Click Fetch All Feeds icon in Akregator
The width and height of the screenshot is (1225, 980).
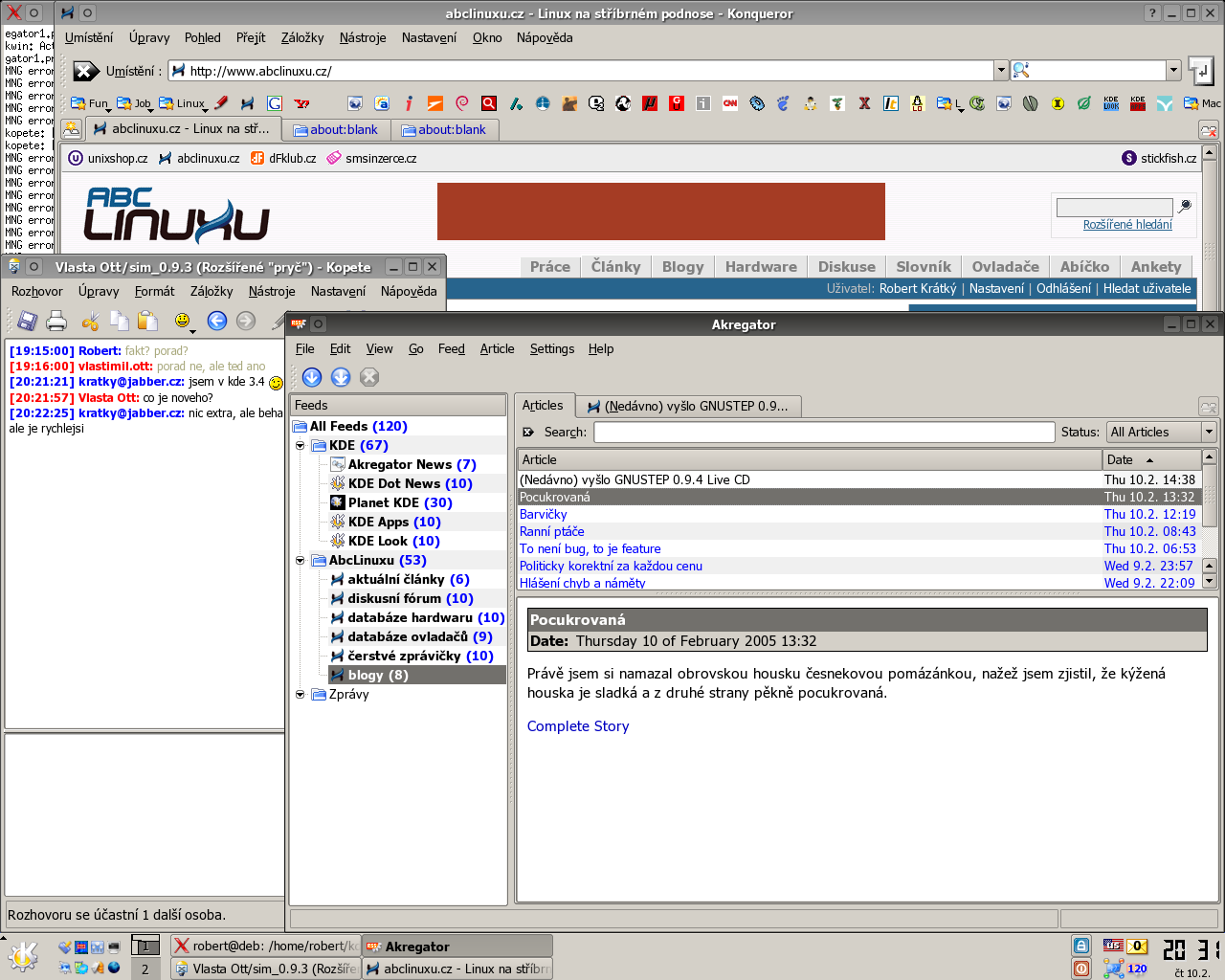[341, 377]
